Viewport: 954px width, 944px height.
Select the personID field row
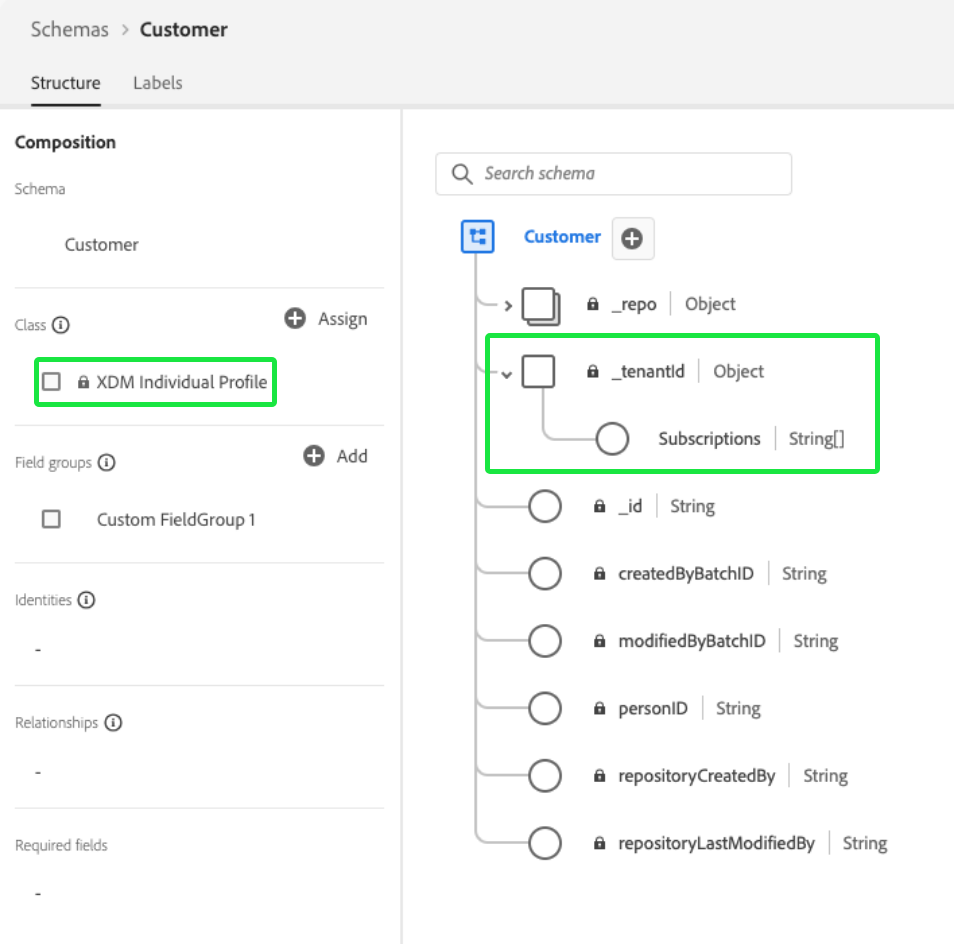click(x=653, y=709)
